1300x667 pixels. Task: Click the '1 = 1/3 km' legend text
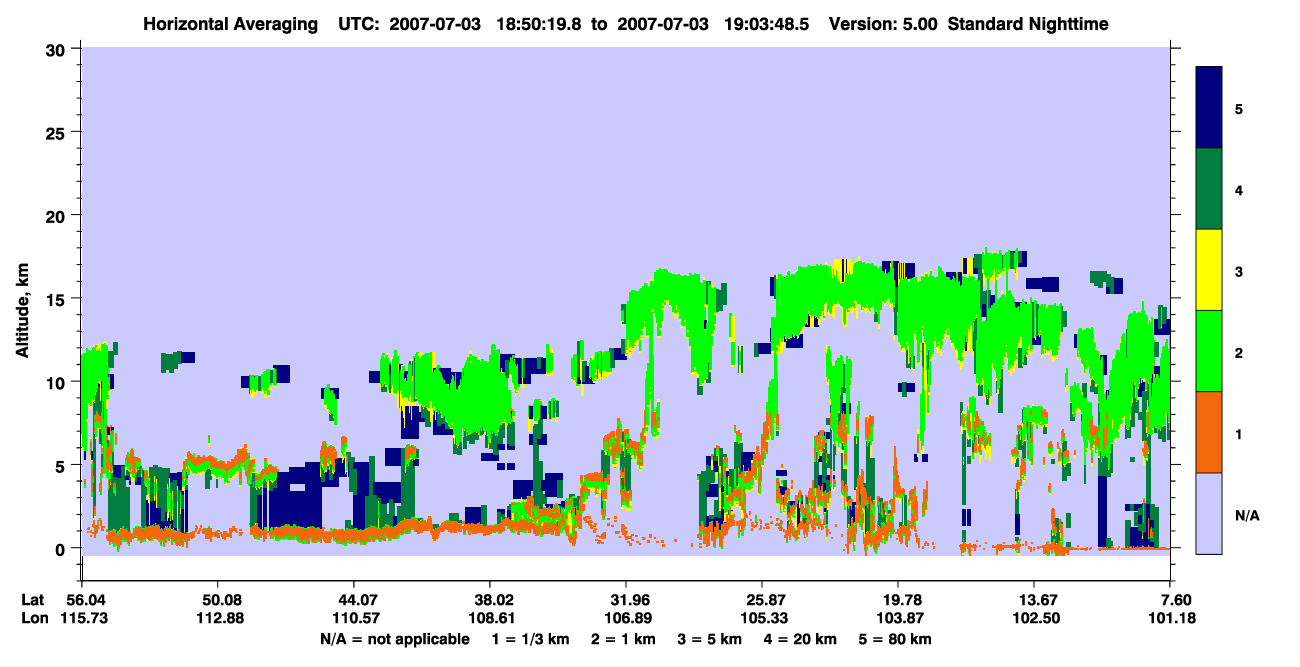[x=531, y=638]
